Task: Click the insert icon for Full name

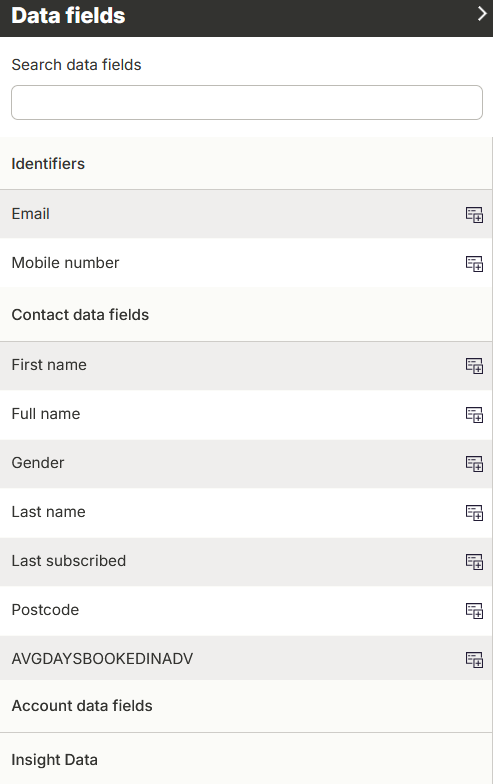Action: click(x=474, y=414)
